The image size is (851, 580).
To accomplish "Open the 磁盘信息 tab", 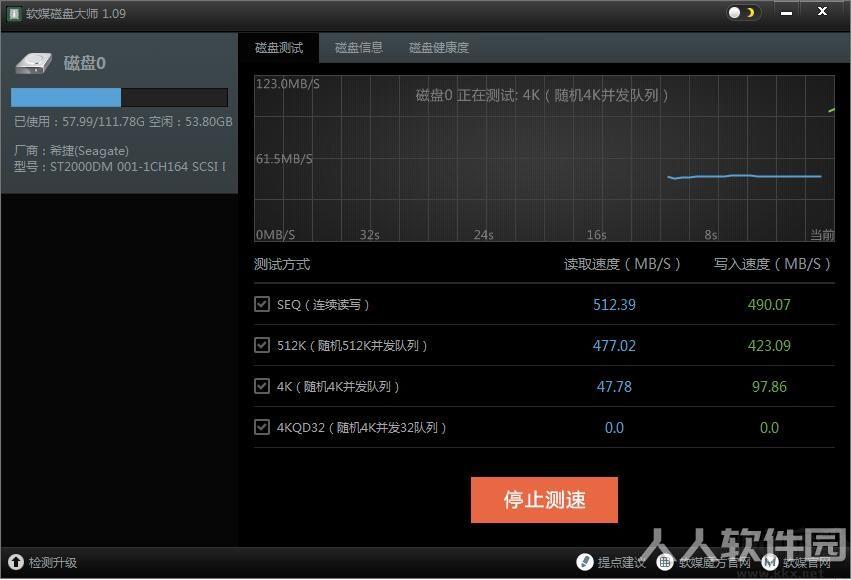I will (359, 48).
